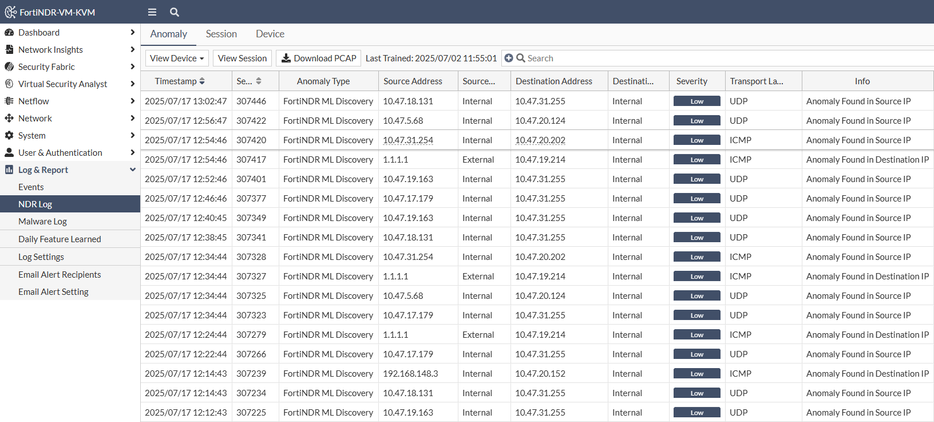Screen dimensions: 934x422
Task: Click the hamburger menu toggle icon
Action: 152,12
